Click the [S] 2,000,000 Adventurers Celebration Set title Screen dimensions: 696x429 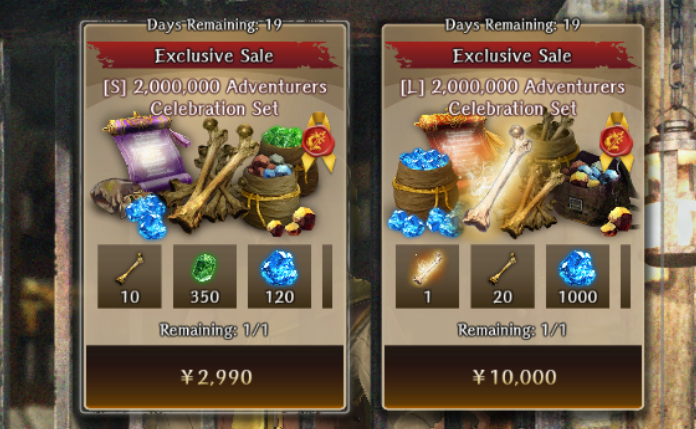(215, 97)
